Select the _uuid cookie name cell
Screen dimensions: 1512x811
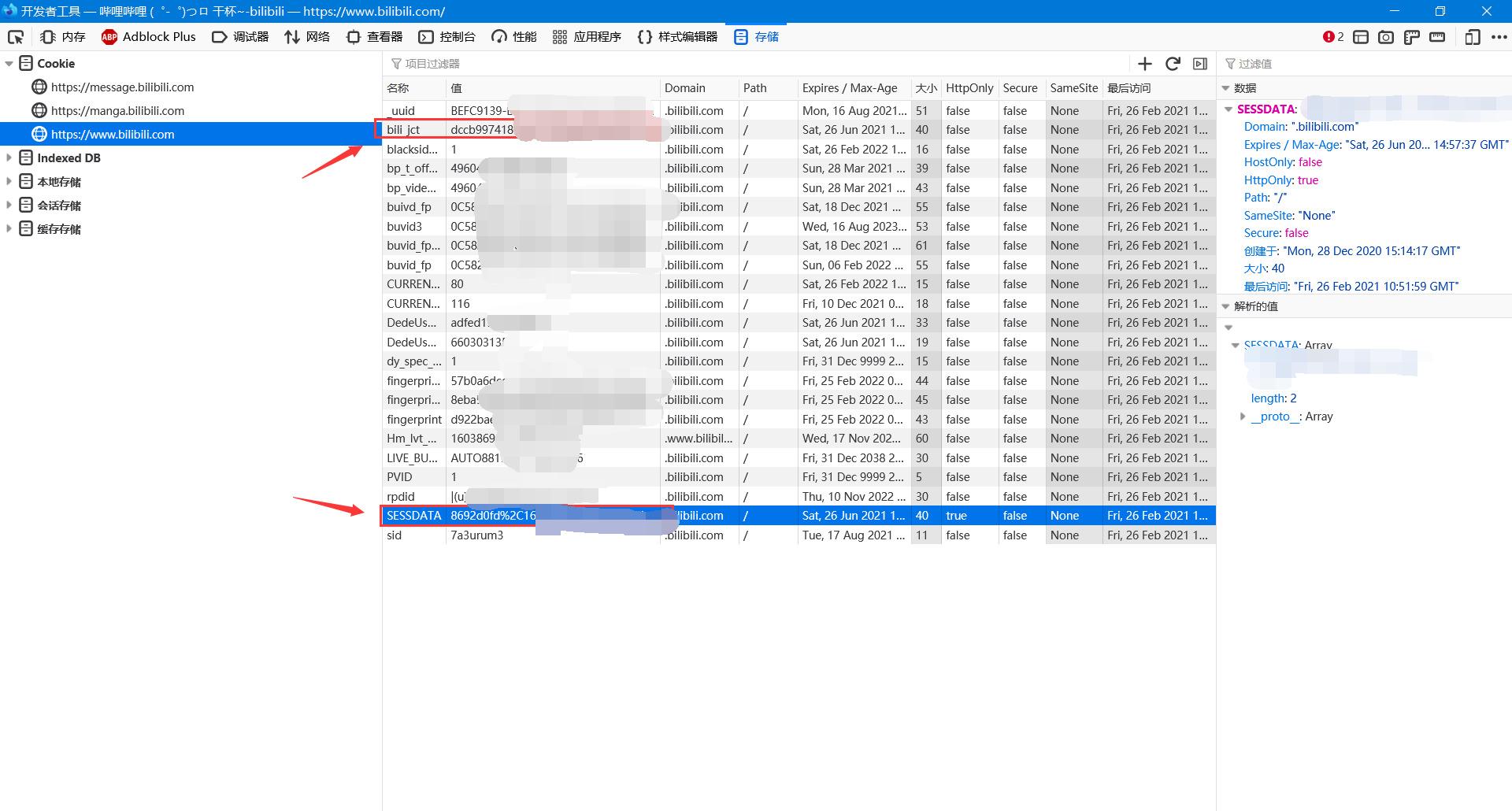pos(414,111)
